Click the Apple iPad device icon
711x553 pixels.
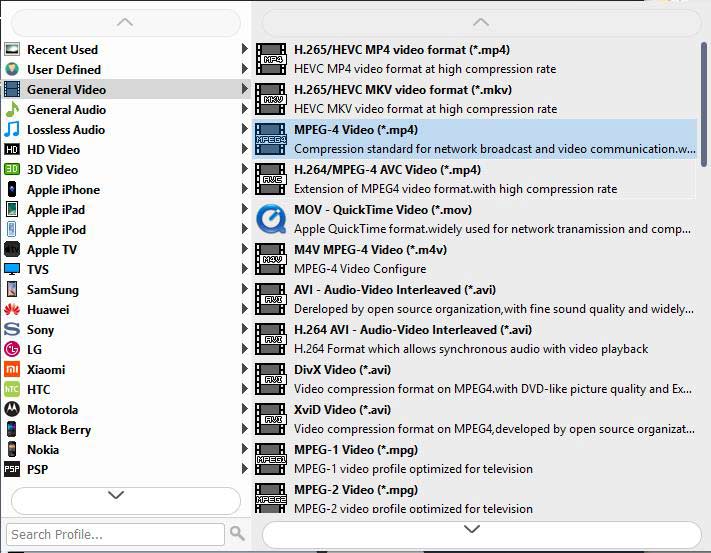[12, 209]
